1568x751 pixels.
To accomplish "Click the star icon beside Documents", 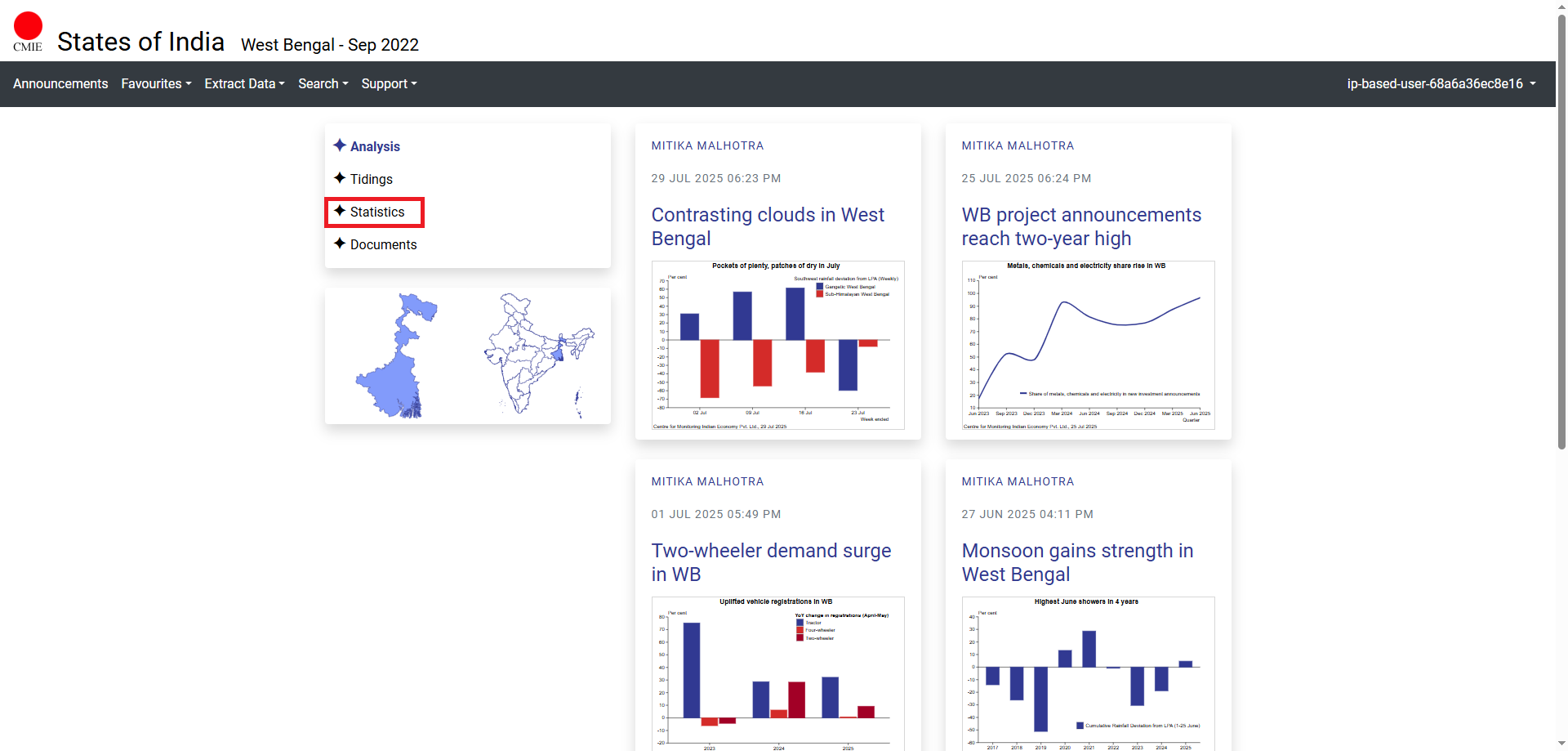I will pos(340,244).
